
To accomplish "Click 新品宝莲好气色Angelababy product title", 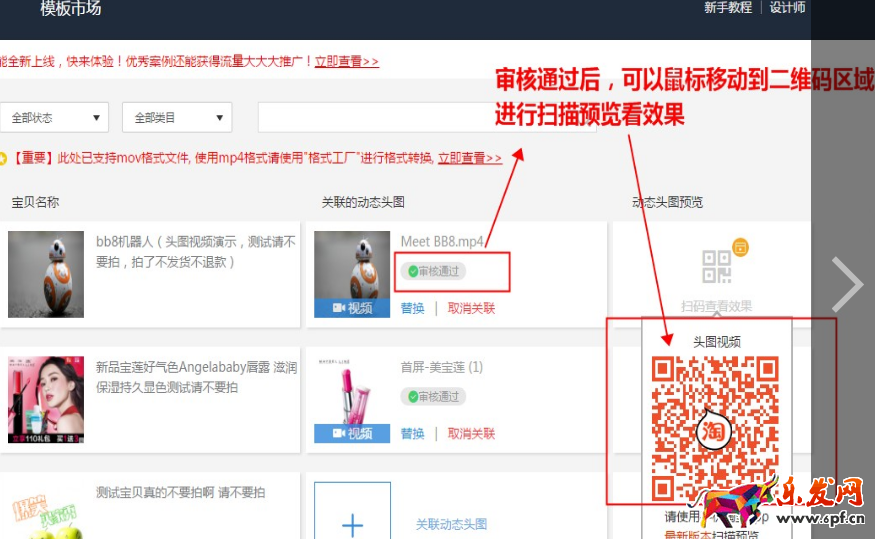I will pos(196,377).
